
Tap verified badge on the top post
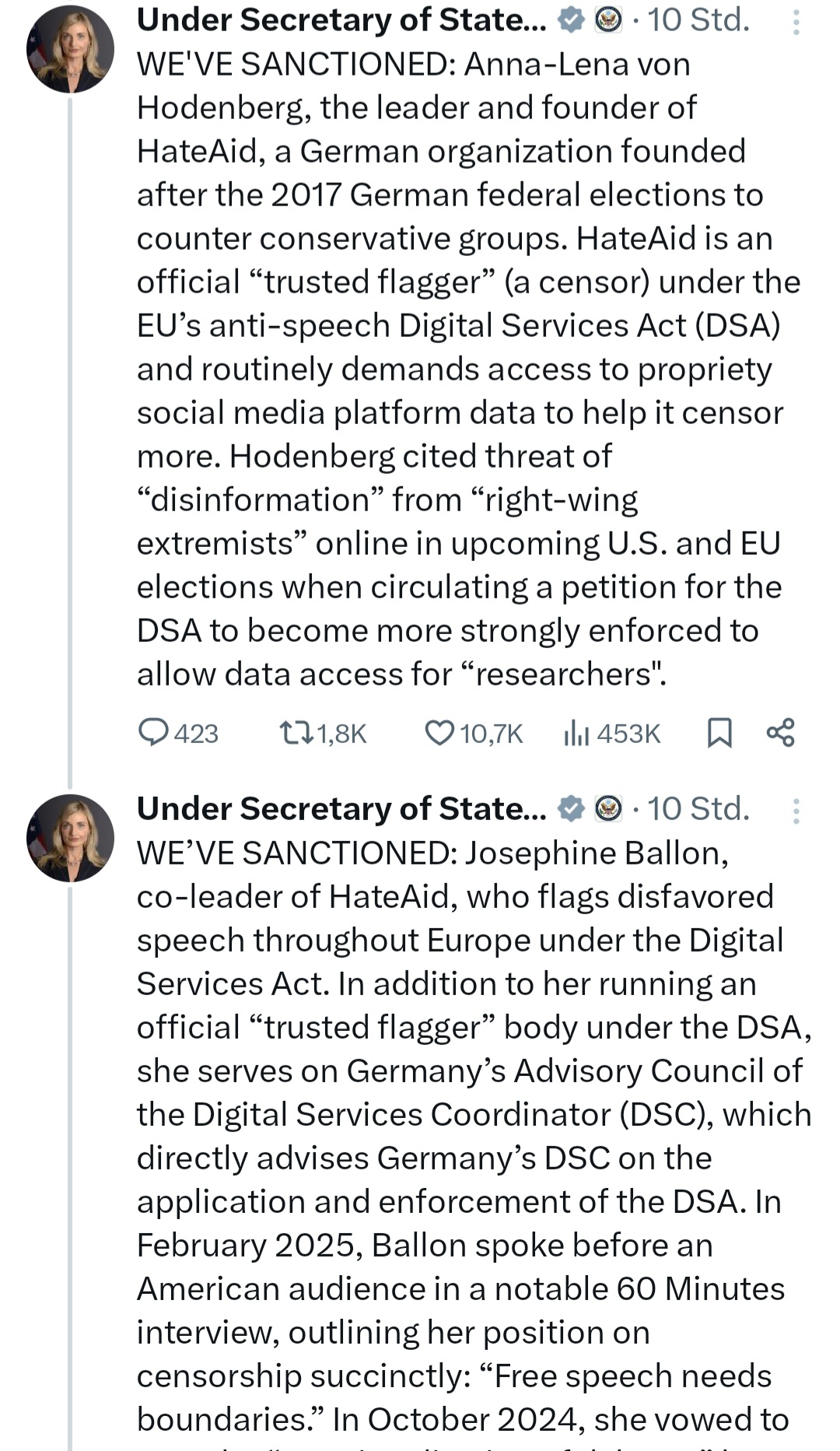click(x=572, y=21)
